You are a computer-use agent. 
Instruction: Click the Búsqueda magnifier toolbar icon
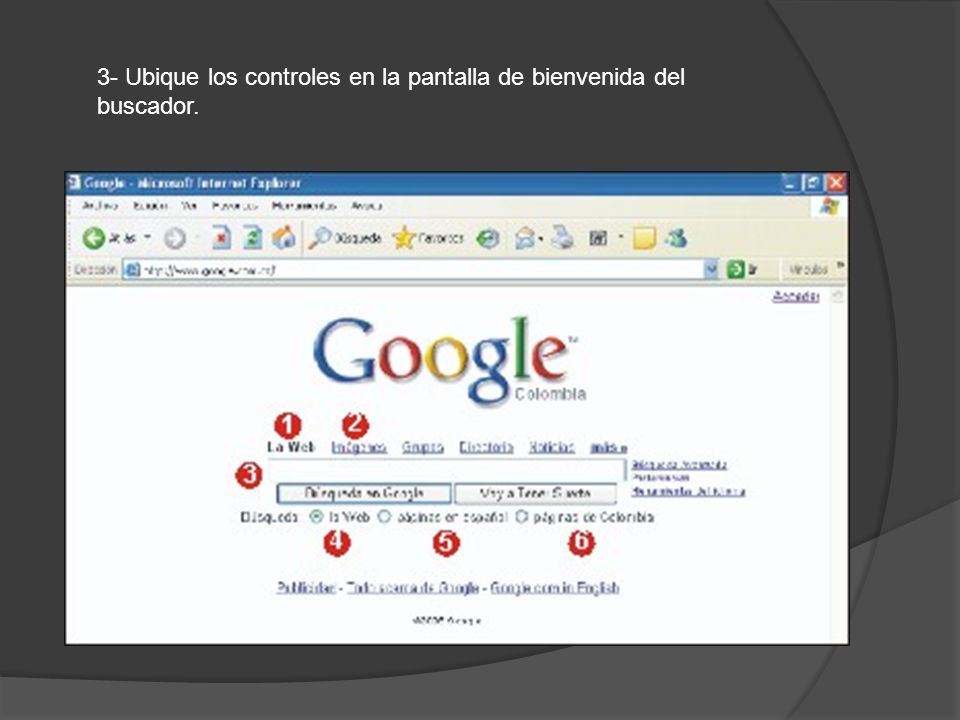pos(319,238)
